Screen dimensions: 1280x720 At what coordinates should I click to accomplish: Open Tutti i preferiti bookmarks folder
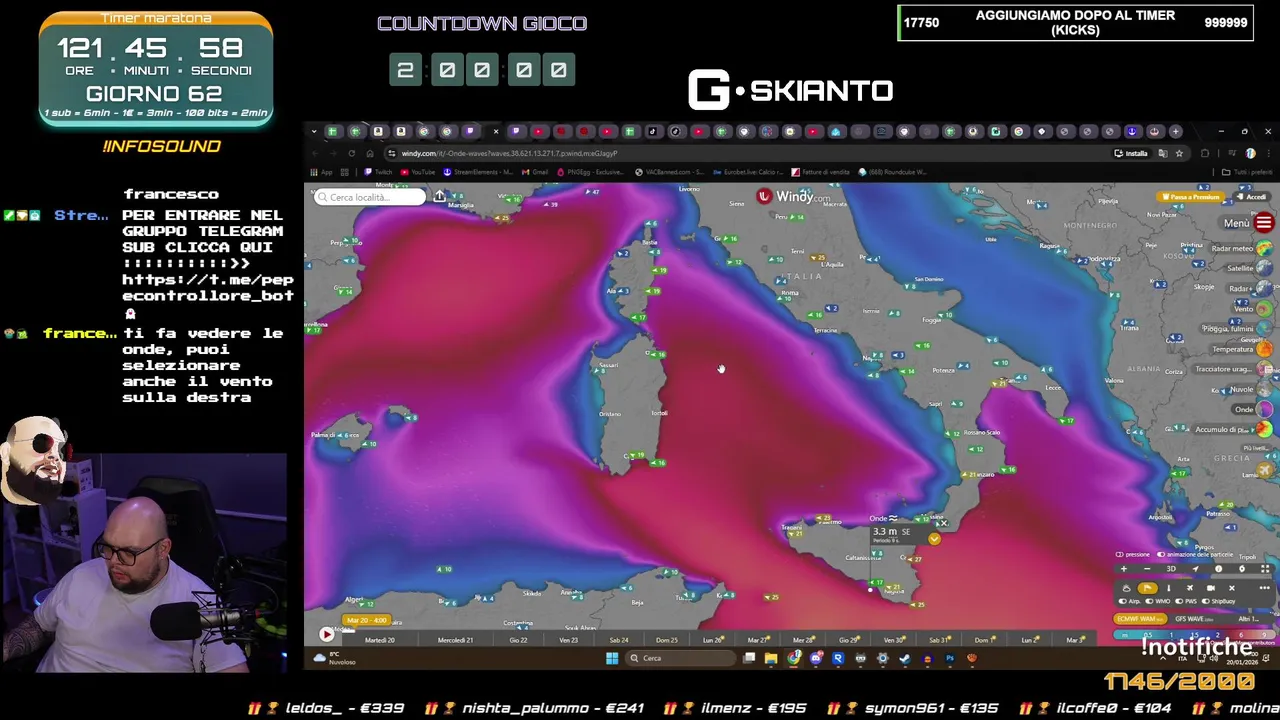coord(1248,172)
